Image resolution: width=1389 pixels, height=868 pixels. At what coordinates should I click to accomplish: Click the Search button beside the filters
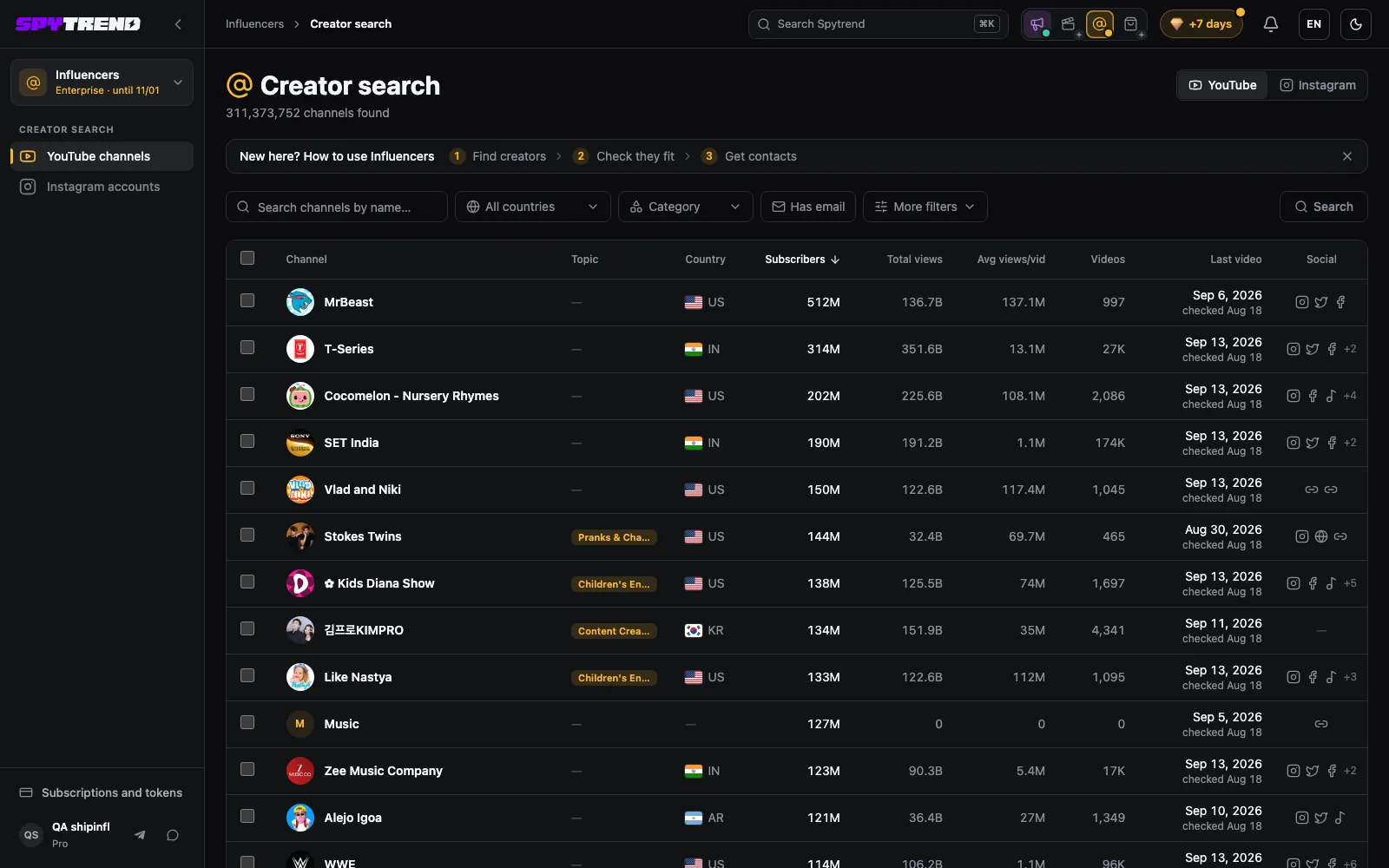[x=1324, y=207]
